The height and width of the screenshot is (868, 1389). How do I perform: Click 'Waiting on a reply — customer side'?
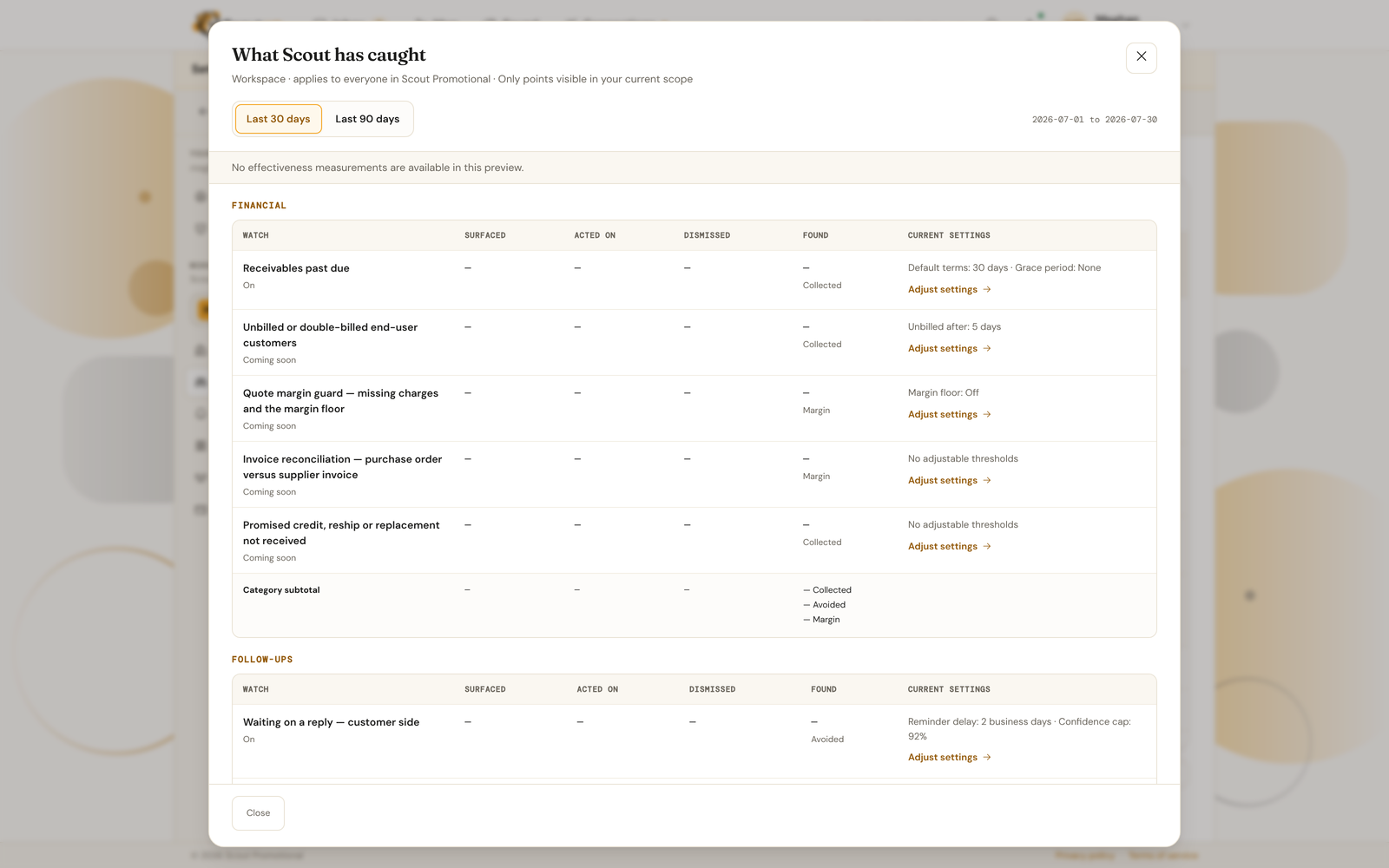(331, 722)
